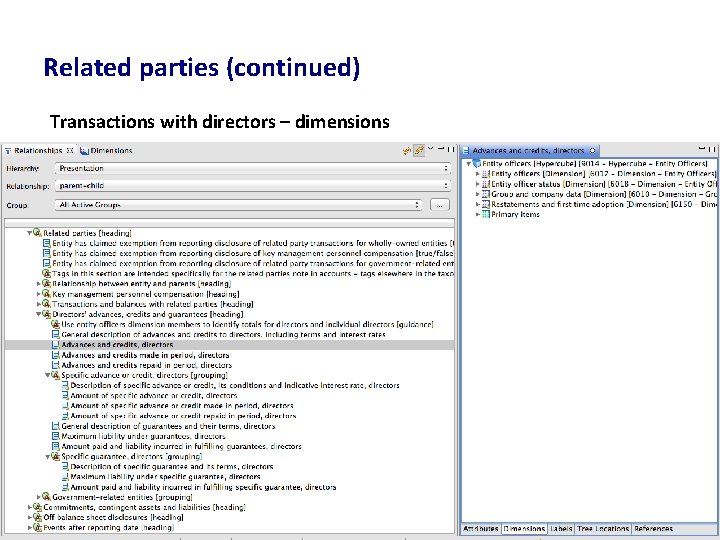Expand Entity officer status Dimension node
The image size is (720, 540).
(478, 184)
